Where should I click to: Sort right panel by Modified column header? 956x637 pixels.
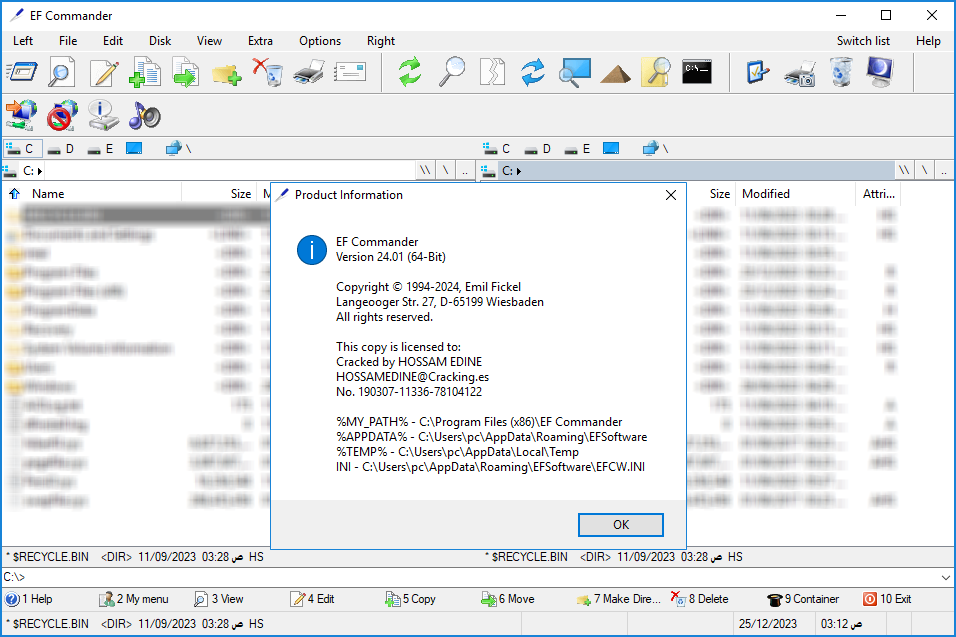click(x=795, y=194)
